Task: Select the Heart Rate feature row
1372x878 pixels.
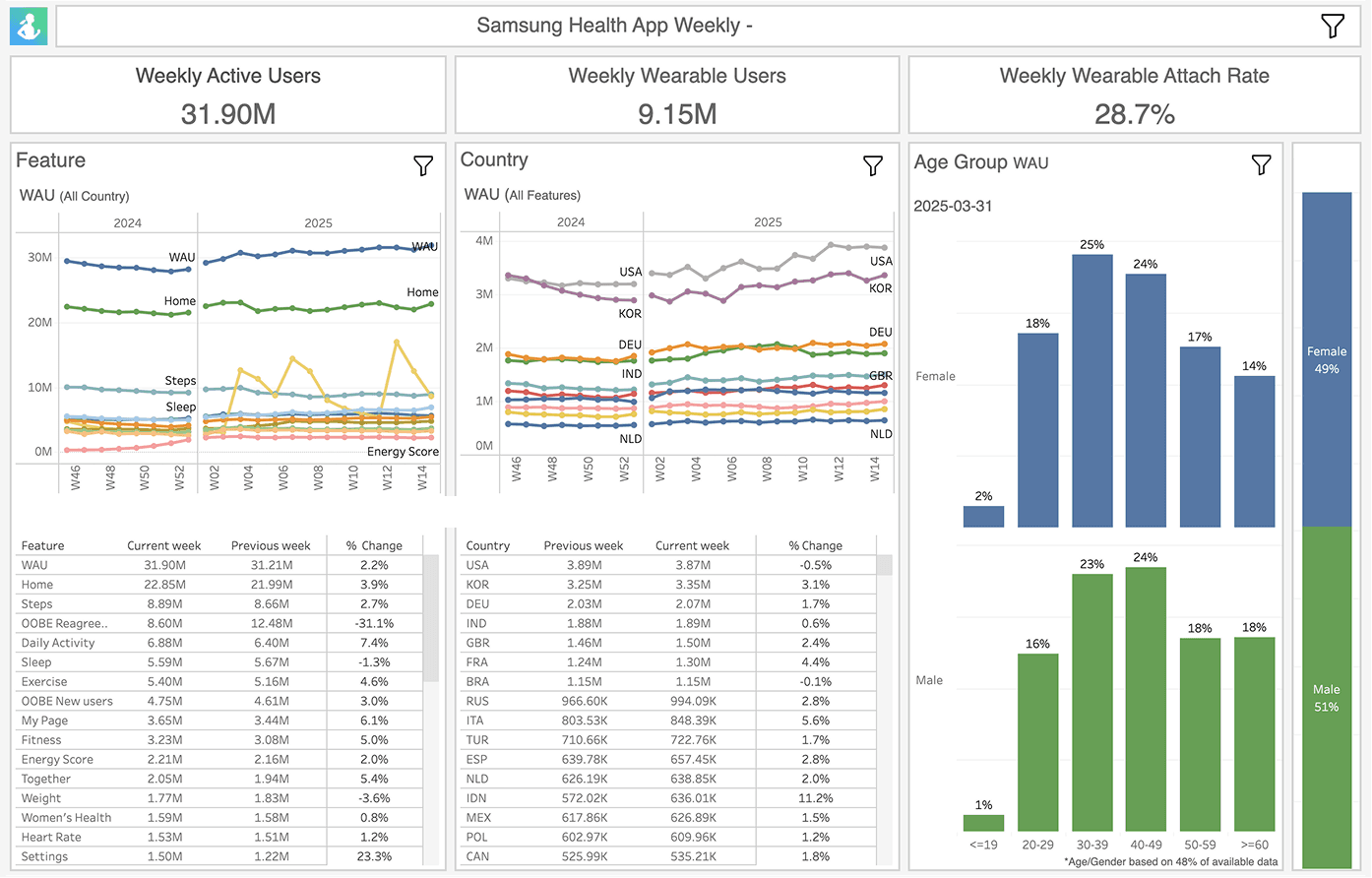Action: 219,838
